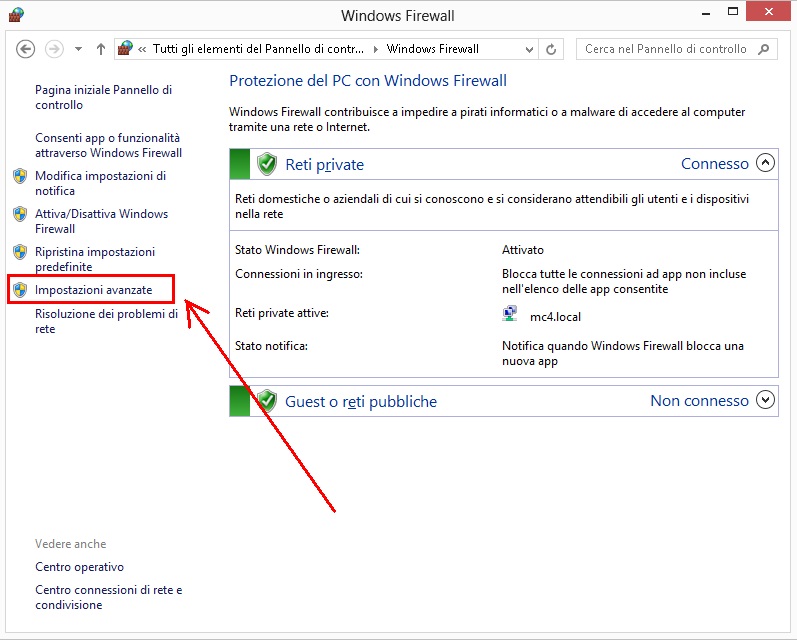
Task: Open recent locations dropdown arrow
Action: coord(78,49)
